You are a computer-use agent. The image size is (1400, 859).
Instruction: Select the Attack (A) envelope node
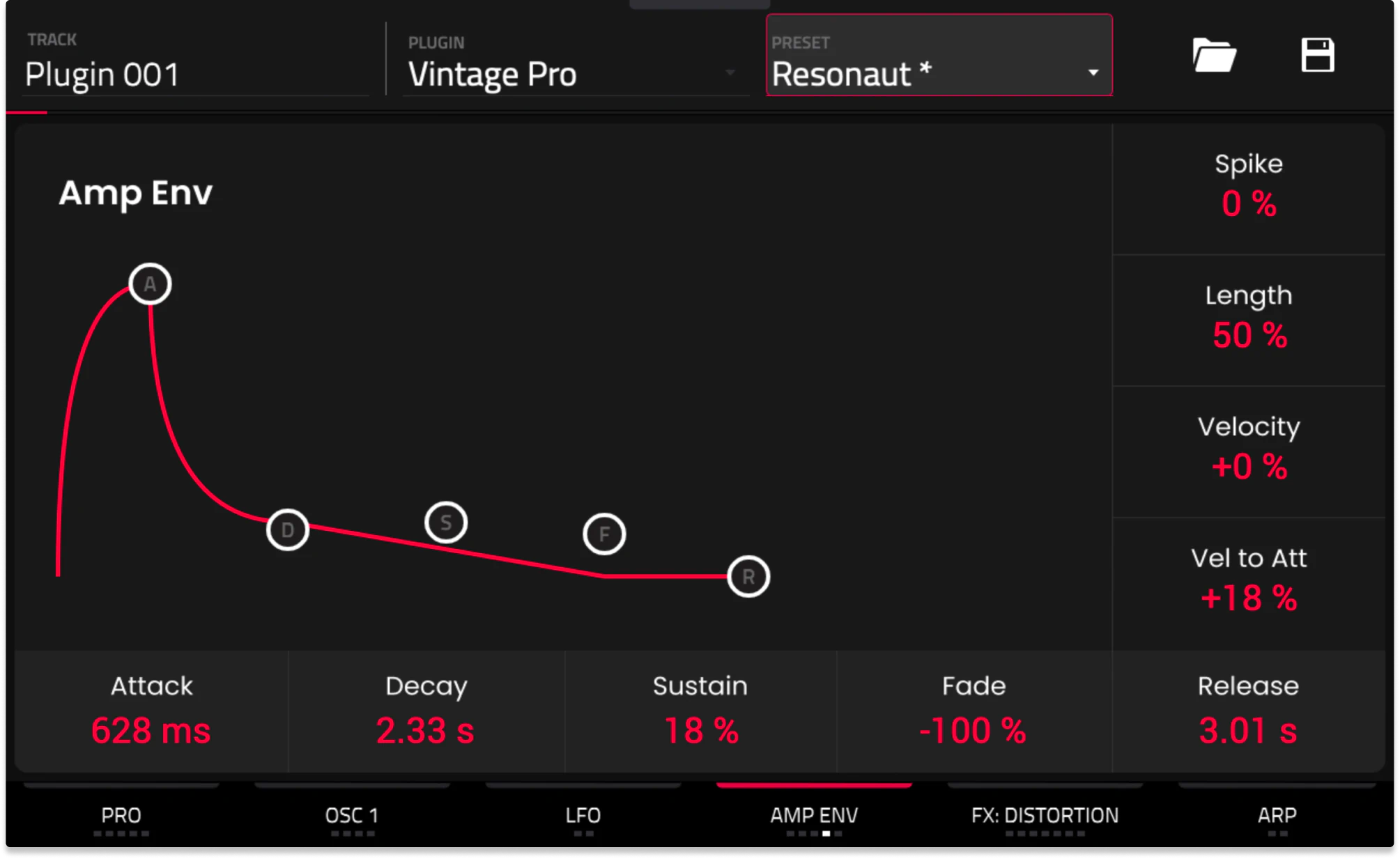pos(150,284)
